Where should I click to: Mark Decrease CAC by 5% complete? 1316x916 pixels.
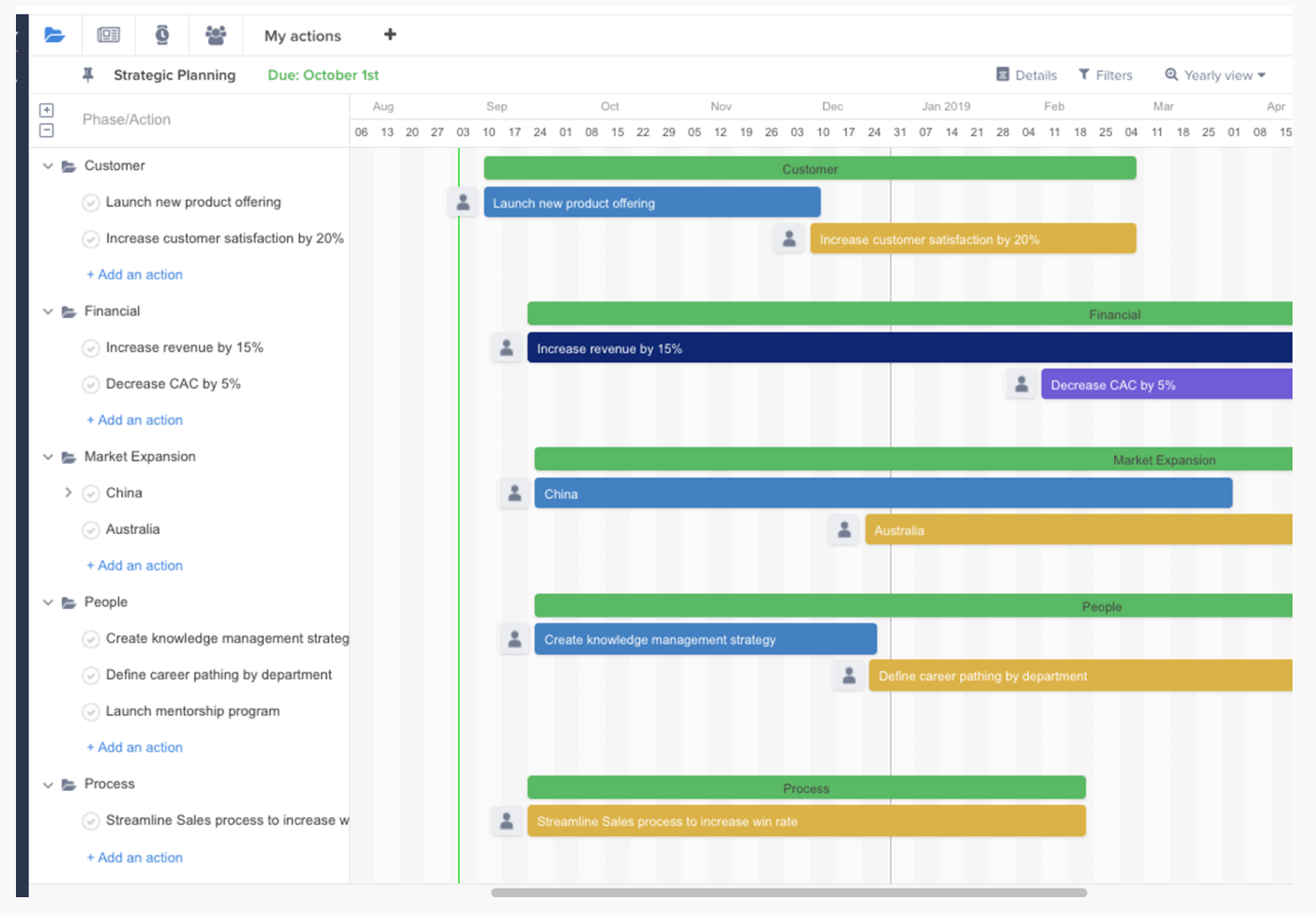coord(91,385)
